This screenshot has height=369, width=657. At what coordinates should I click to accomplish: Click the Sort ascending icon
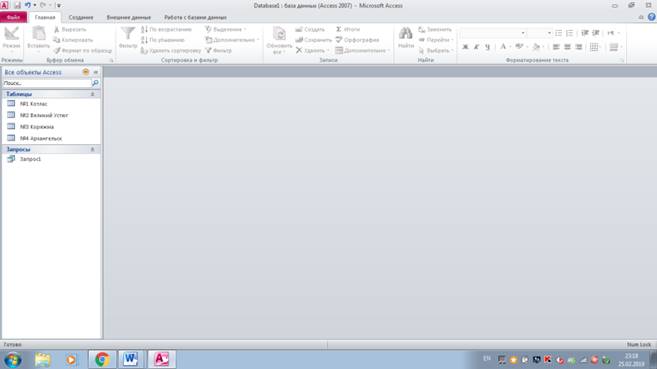click(144, 29)
